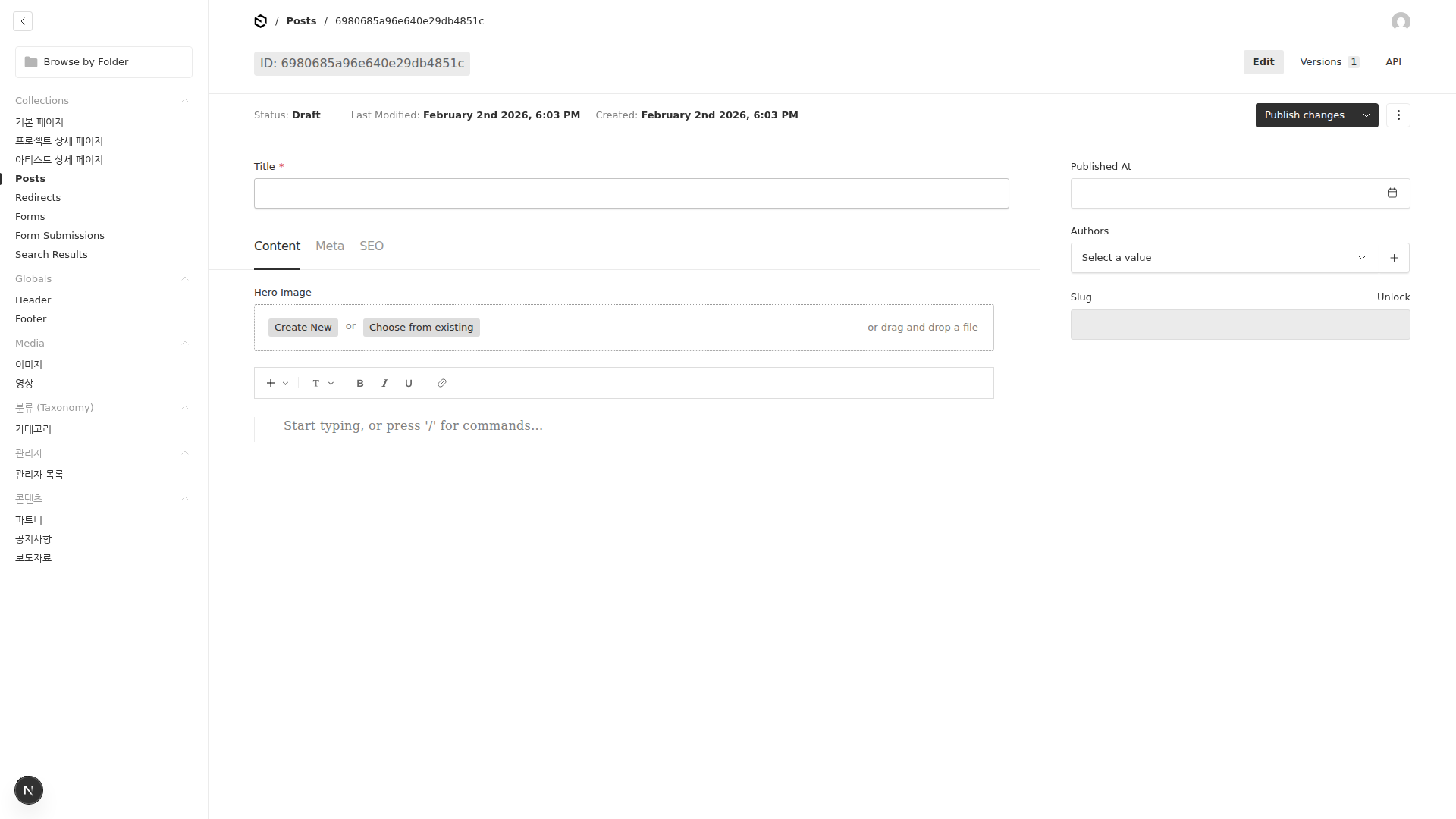The height and width of the screenshot is (819, 1456).
Task: Toggle underline formatting in editor toolbar
Action: (x=409, y=384)
